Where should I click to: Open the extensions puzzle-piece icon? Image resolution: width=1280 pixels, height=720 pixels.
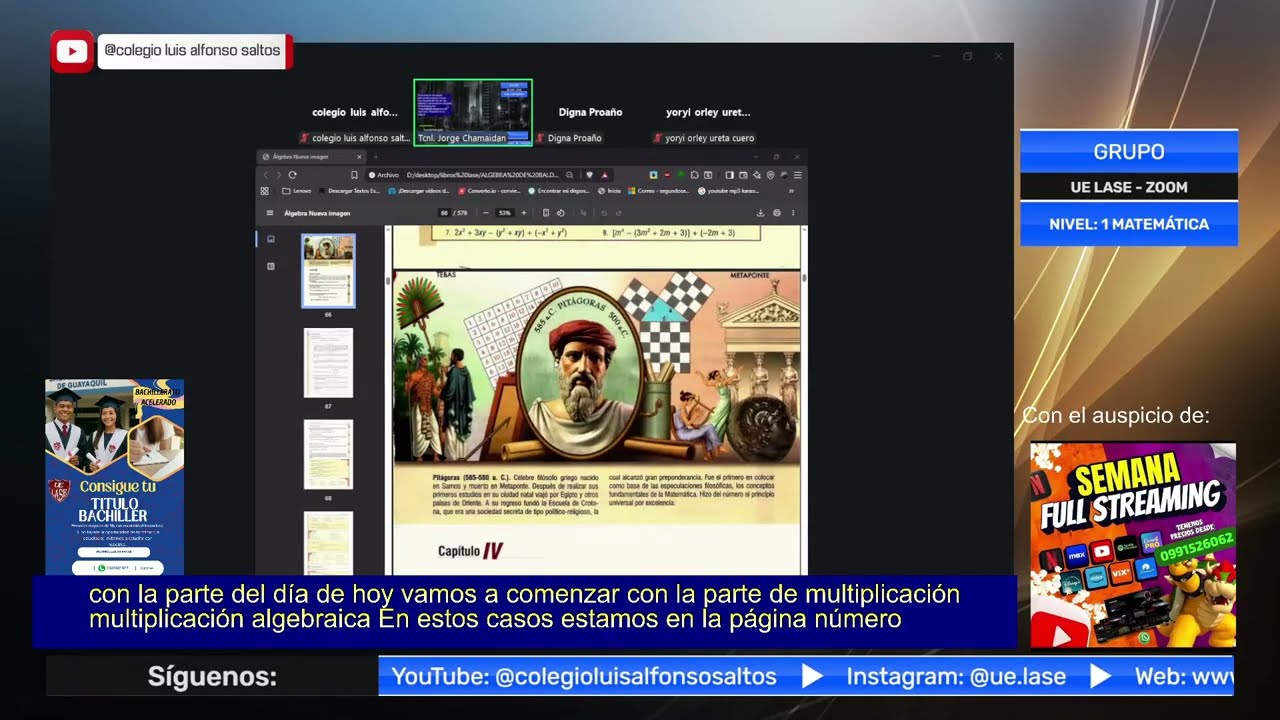(695, 175)
